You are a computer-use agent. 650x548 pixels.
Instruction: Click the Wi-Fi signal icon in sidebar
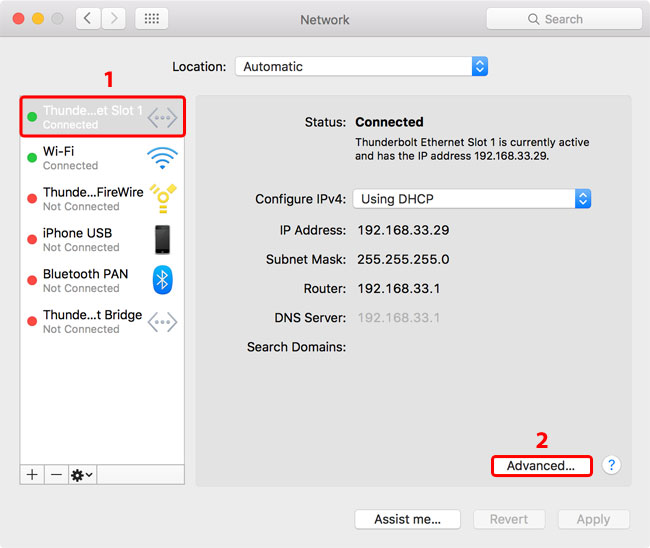162,158
